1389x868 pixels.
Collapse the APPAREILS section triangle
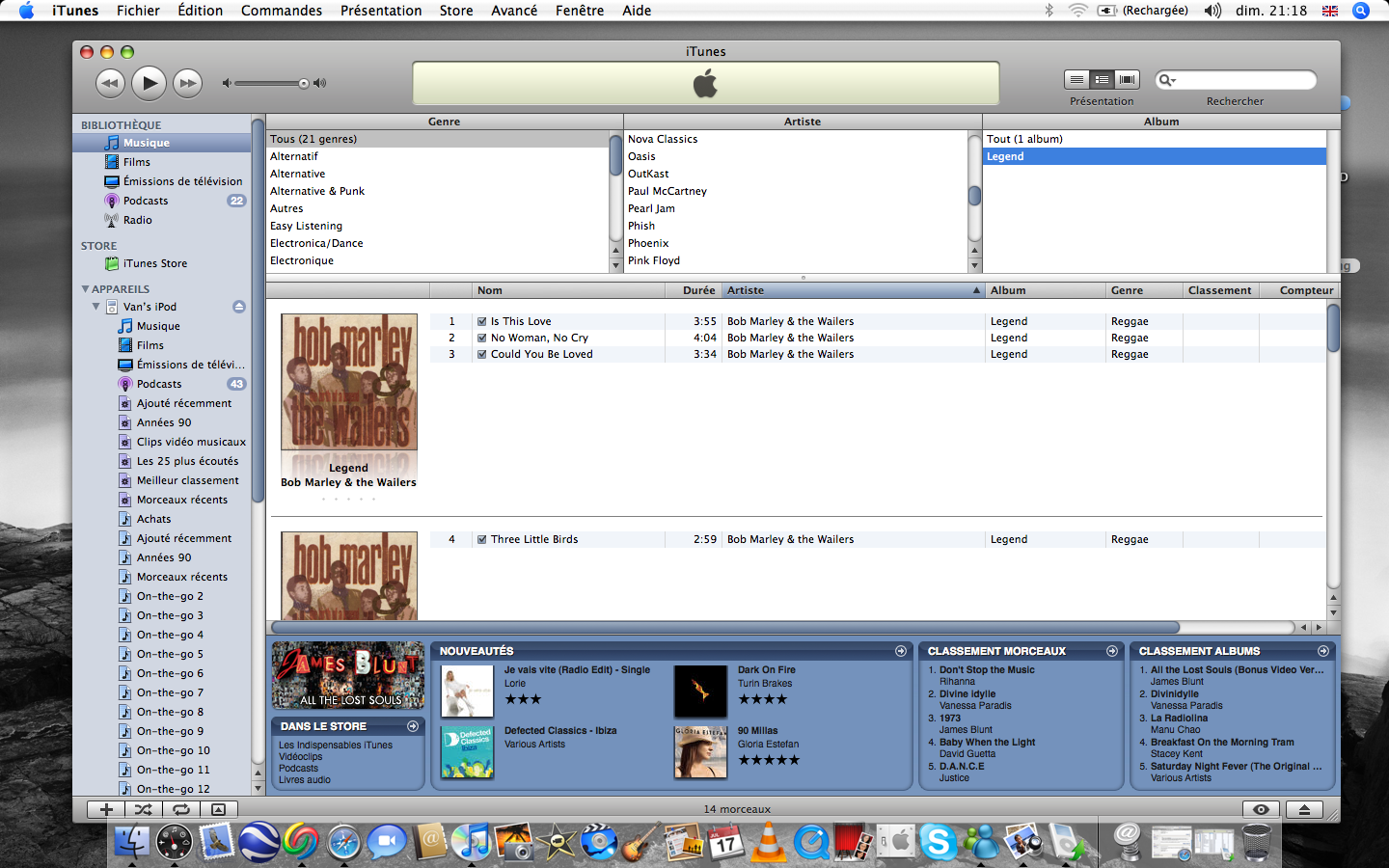pyautogui.click(x=85, y=289)
